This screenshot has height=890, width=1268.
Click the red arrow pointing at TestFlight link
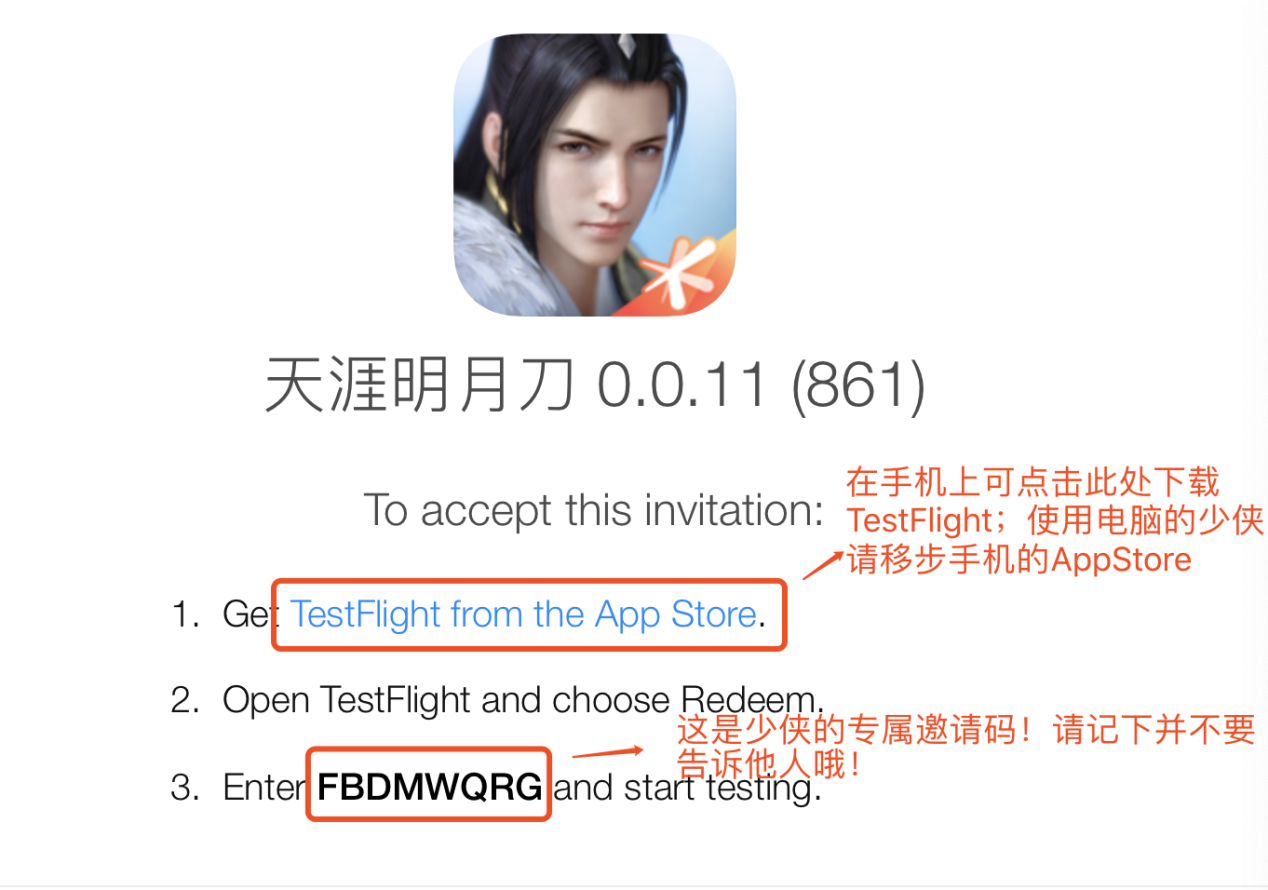coord(823,566)
